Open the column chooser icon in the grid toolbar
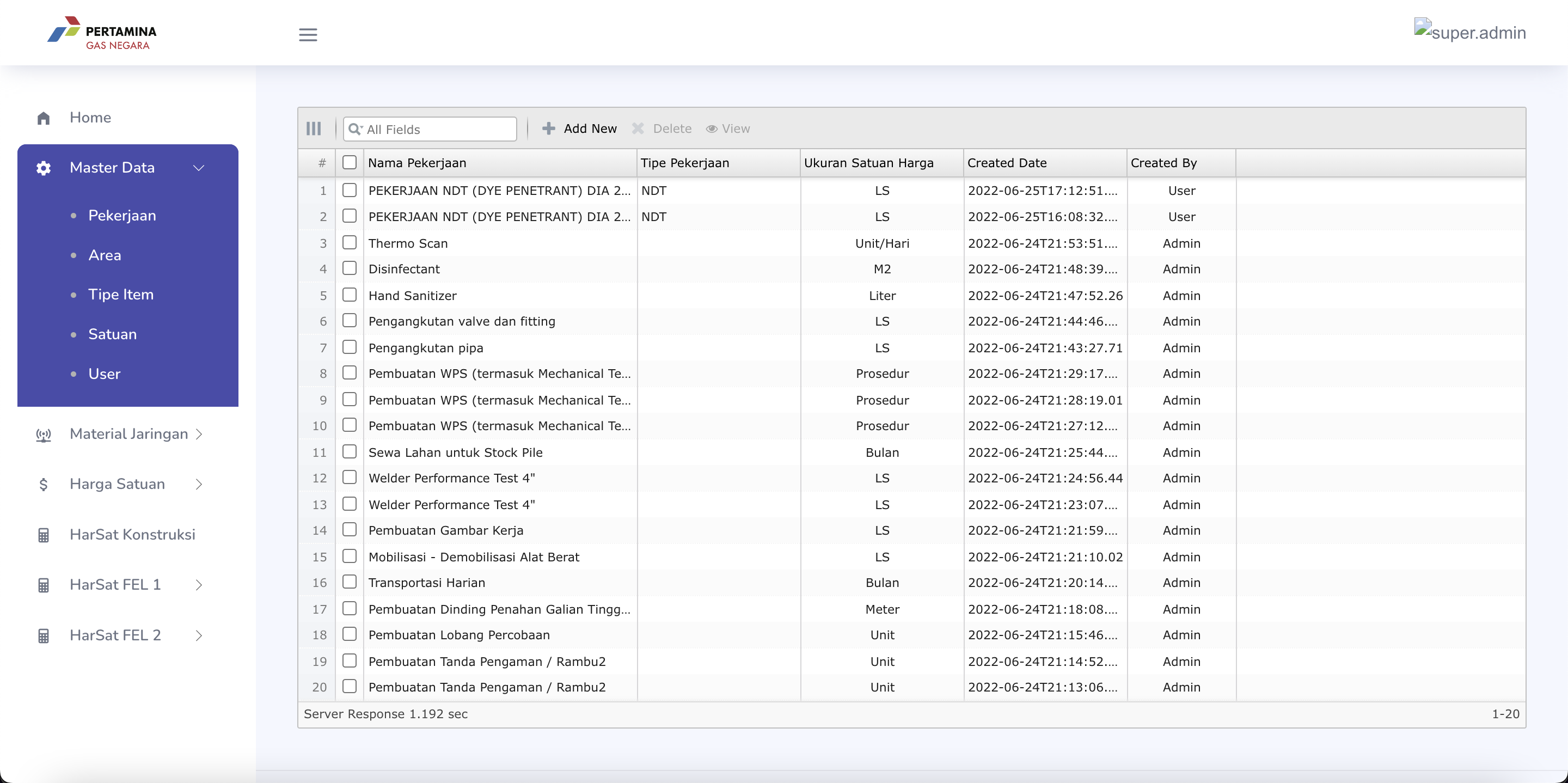 314,129
